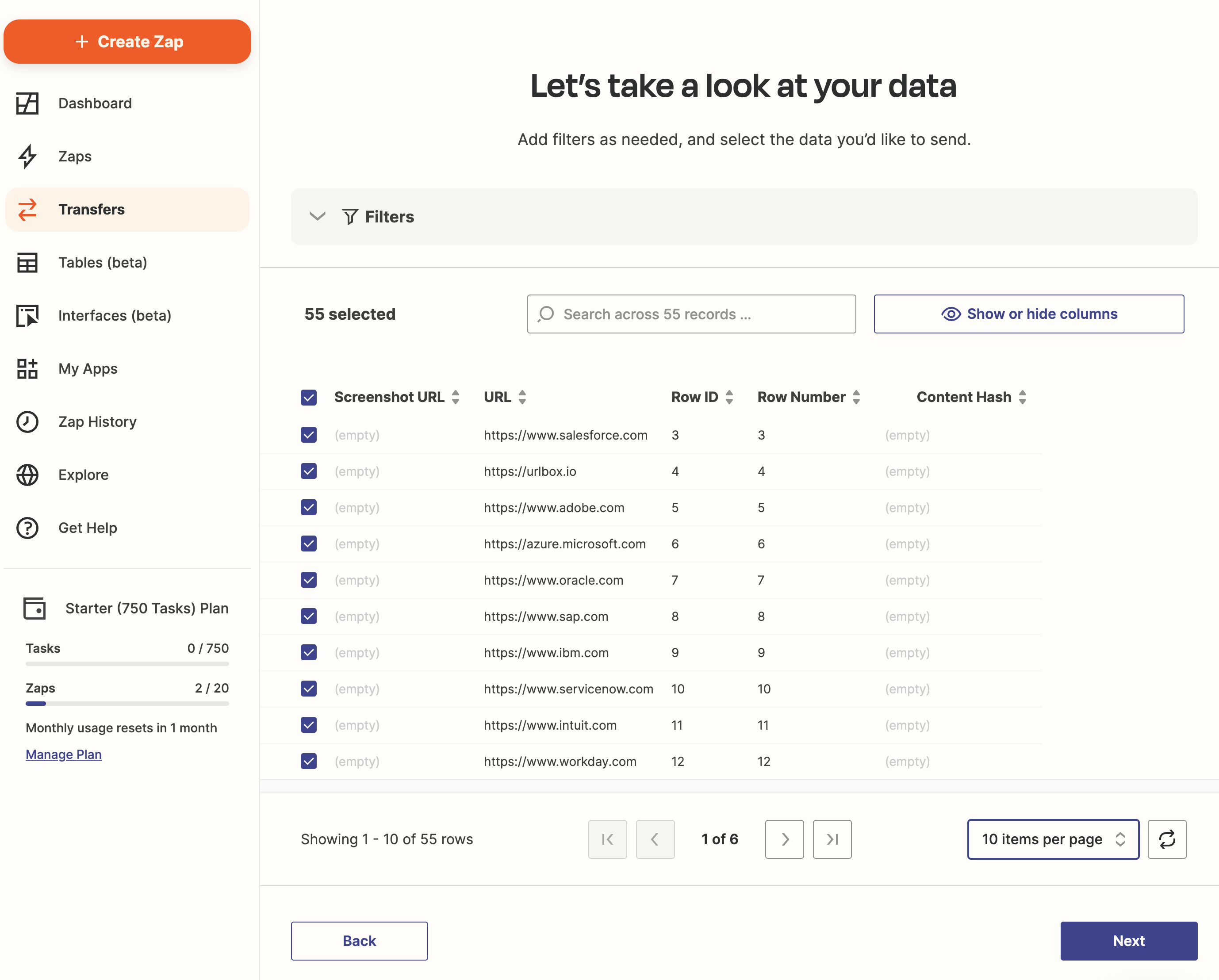Click the Explore globe icon
The image size is (1219, 980).
pyautogui.click(x=27, y=475)
